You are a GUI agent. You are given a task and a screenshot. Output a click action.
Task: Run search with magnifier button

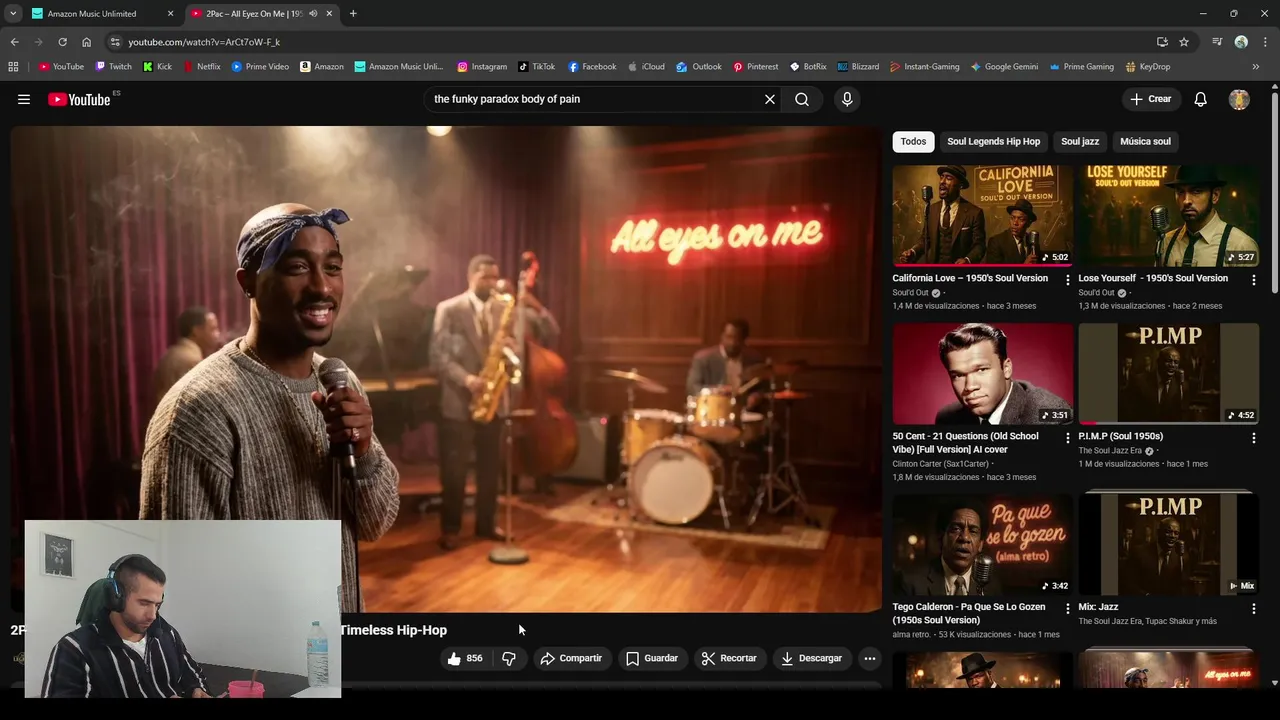pyautogui.click(x=802, y=99)
